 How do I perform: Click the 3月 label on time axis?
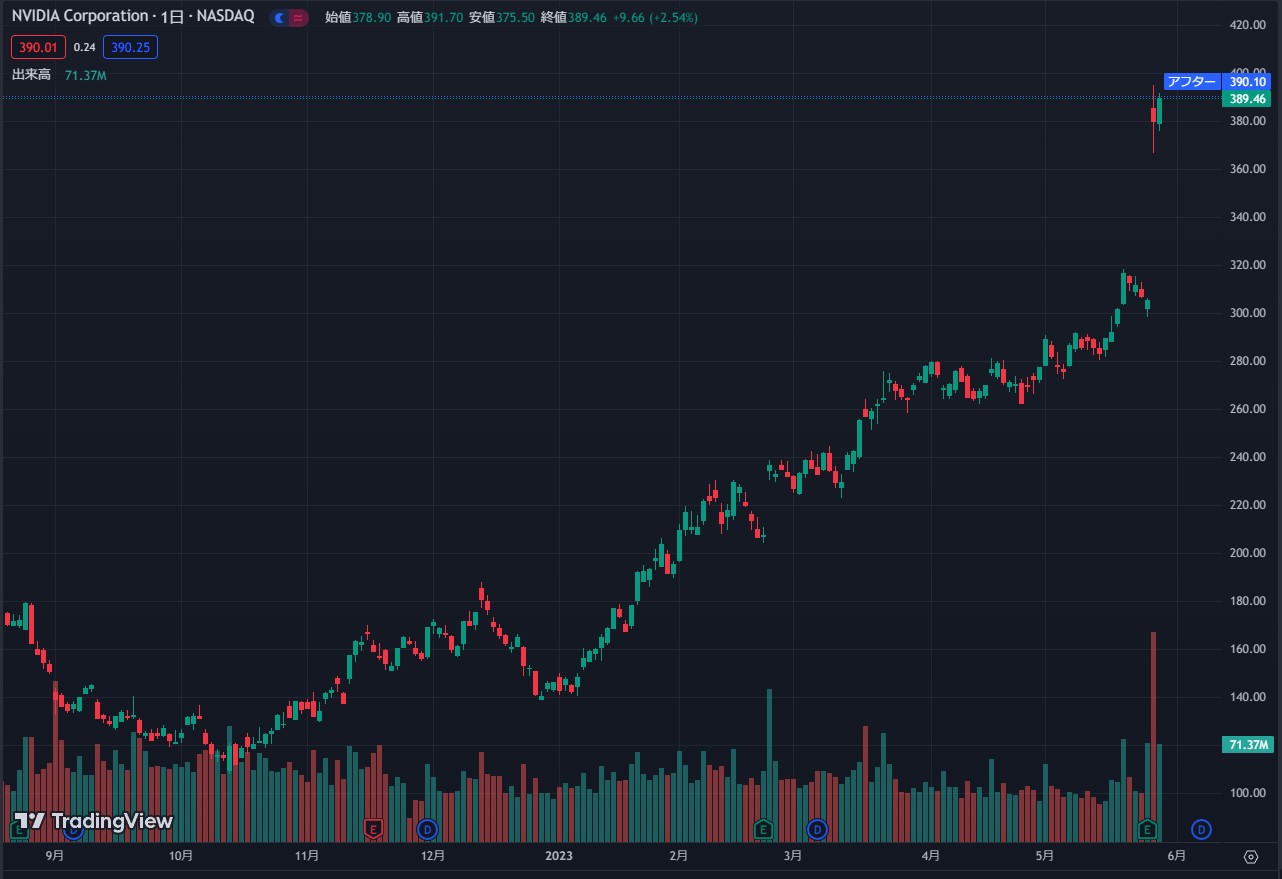793,856
